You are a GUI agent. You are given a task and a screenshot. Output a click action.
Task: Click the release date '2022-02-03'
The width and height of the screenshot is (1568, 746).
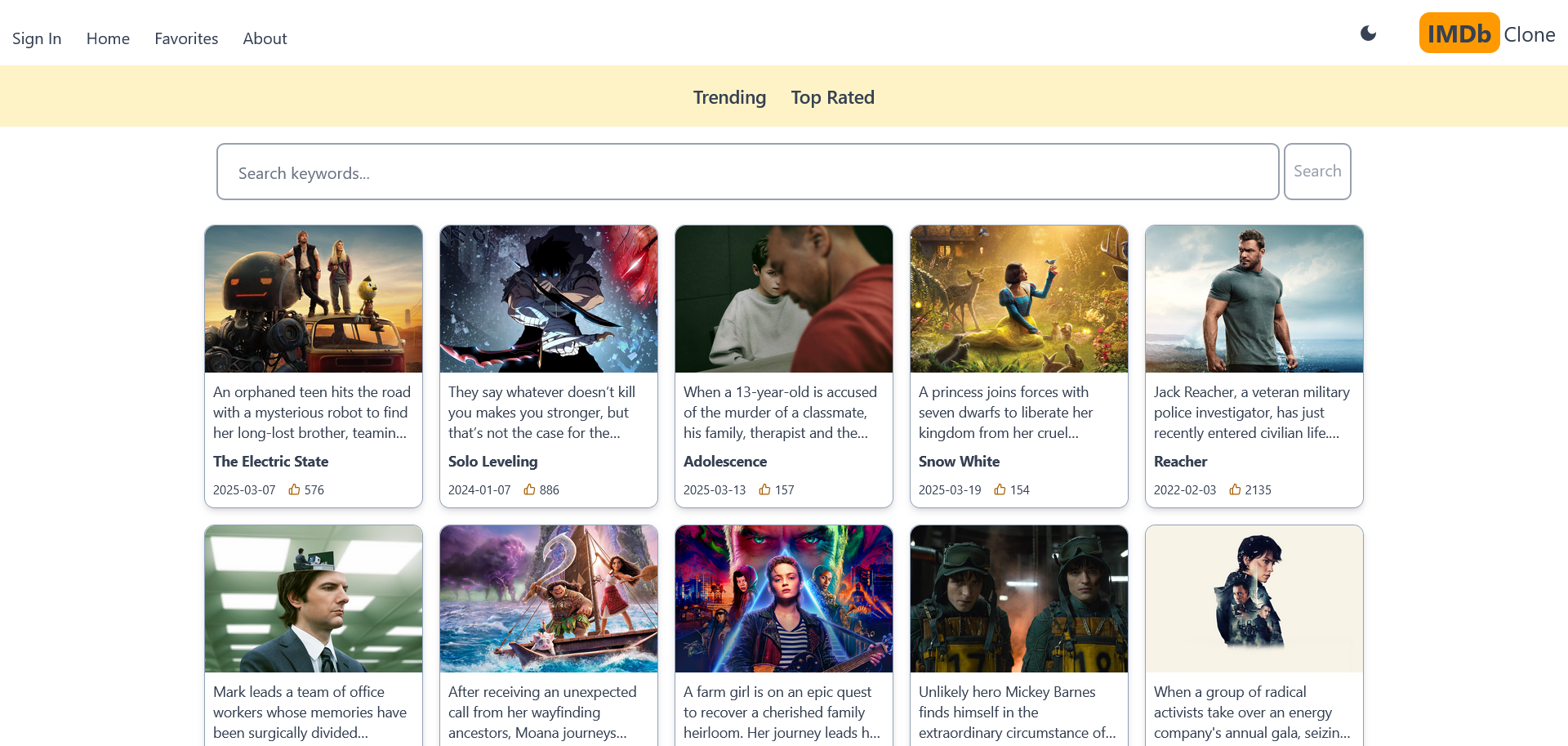click(x=1185, y=489)
